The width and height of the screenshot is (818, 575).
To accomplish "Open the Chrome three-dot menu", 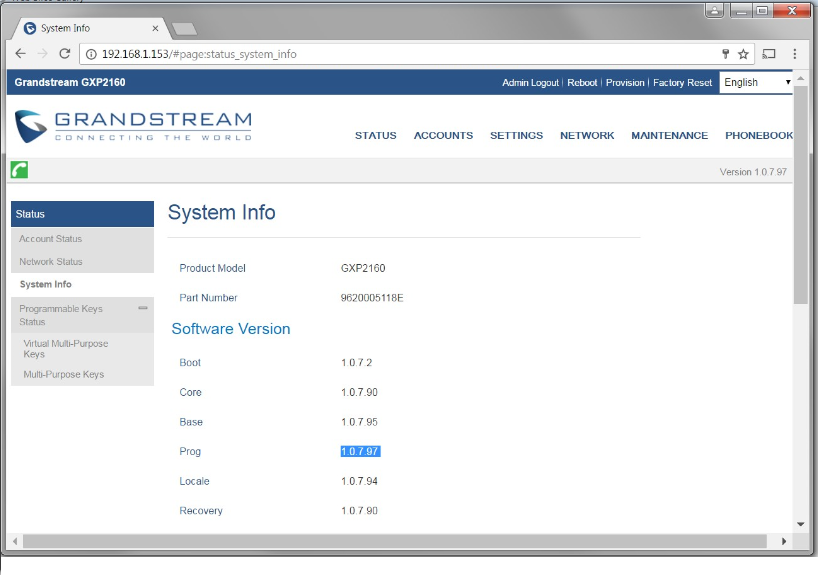I will point(795,54).
